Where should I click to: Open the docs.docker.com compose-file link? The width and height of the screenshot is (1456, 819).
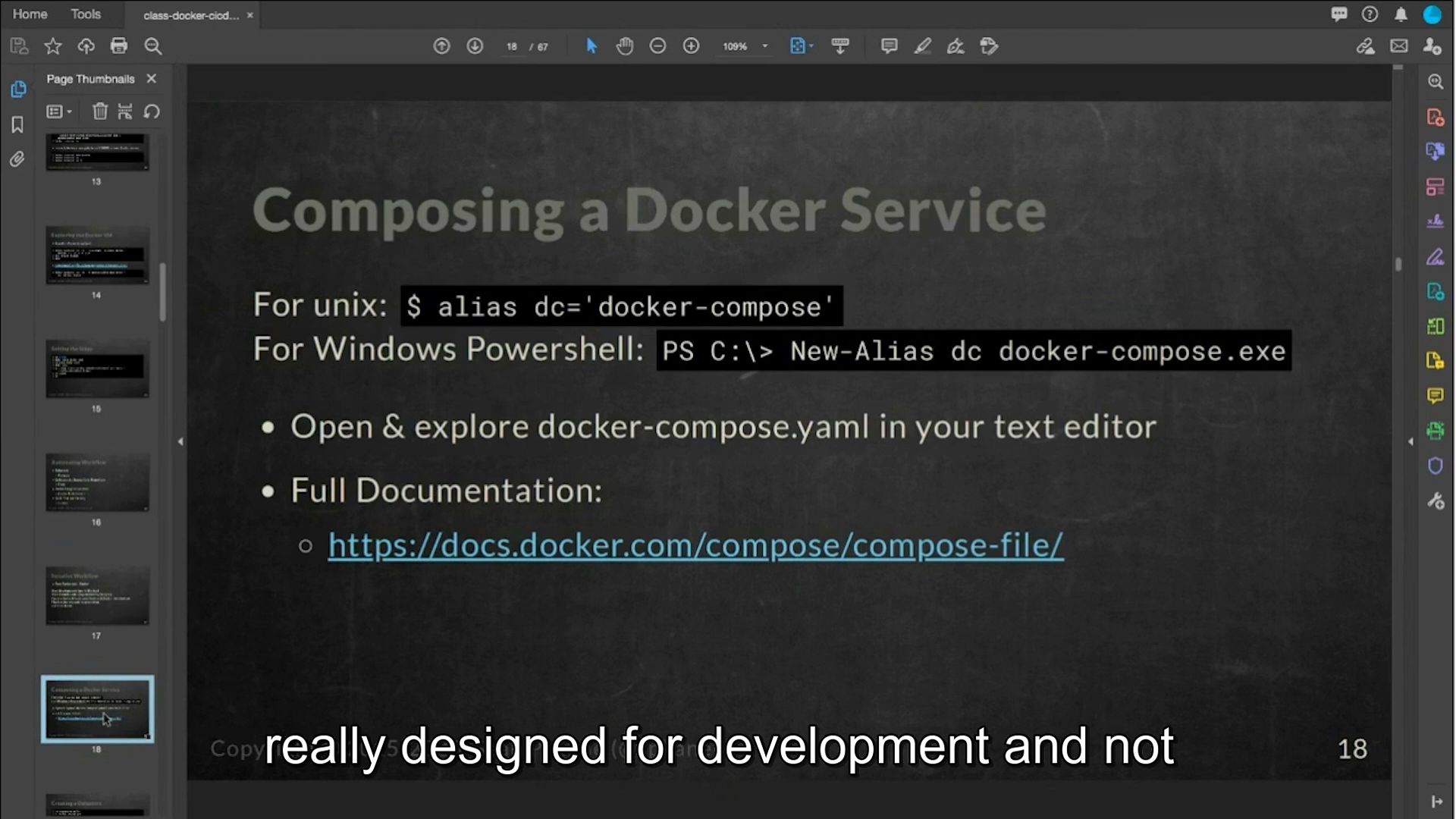click(x=695, y=545)
